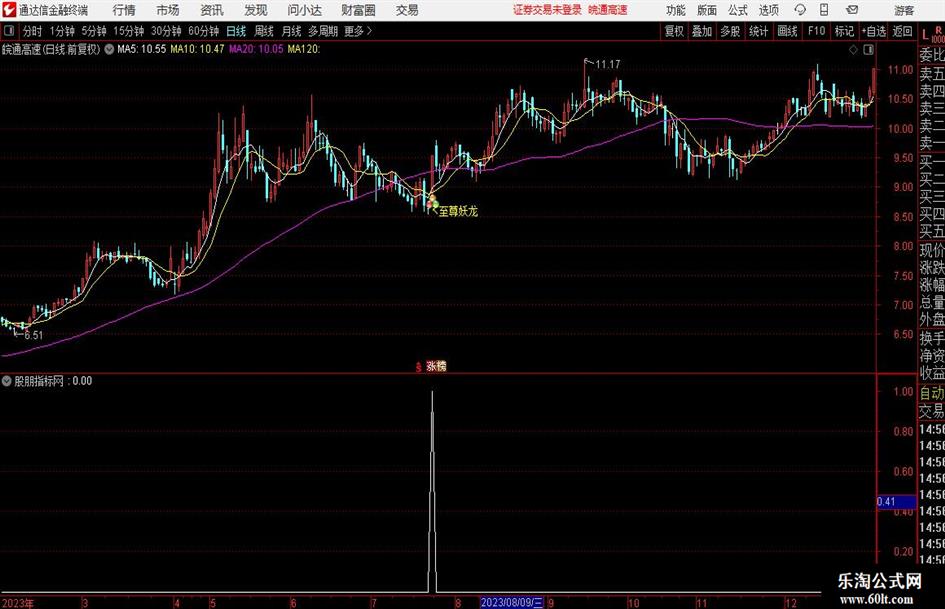The image size is (945, 609).
Task: Click the MA10: 10.47 indicator text
Action: [x=197, y=49]
